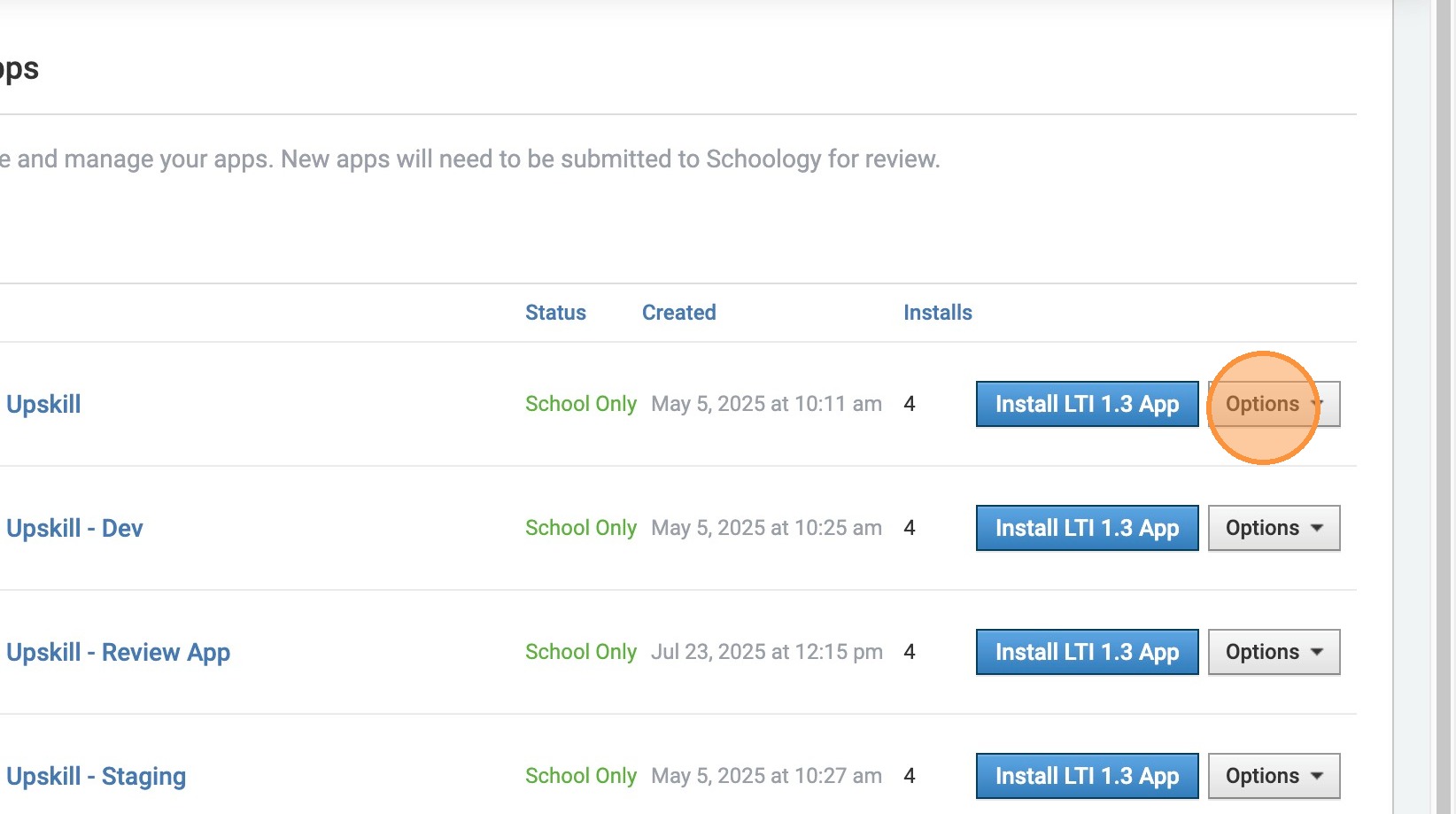Click the Upskill - Review App School Only status
Image resolution: width=1456 pixels, height=814 pixels.
[x=580, y=652]
